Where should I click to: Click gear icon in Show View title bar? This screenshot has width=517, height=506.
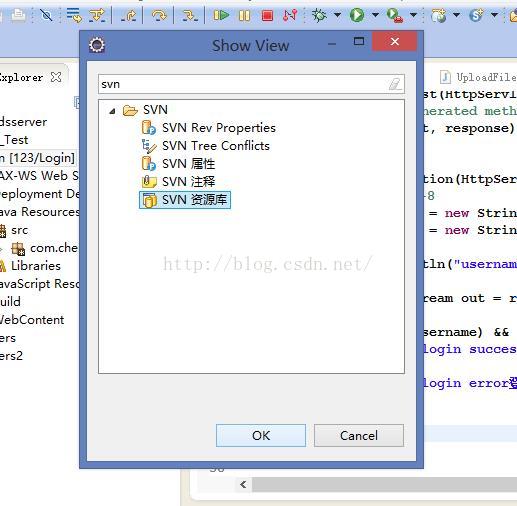97,45
